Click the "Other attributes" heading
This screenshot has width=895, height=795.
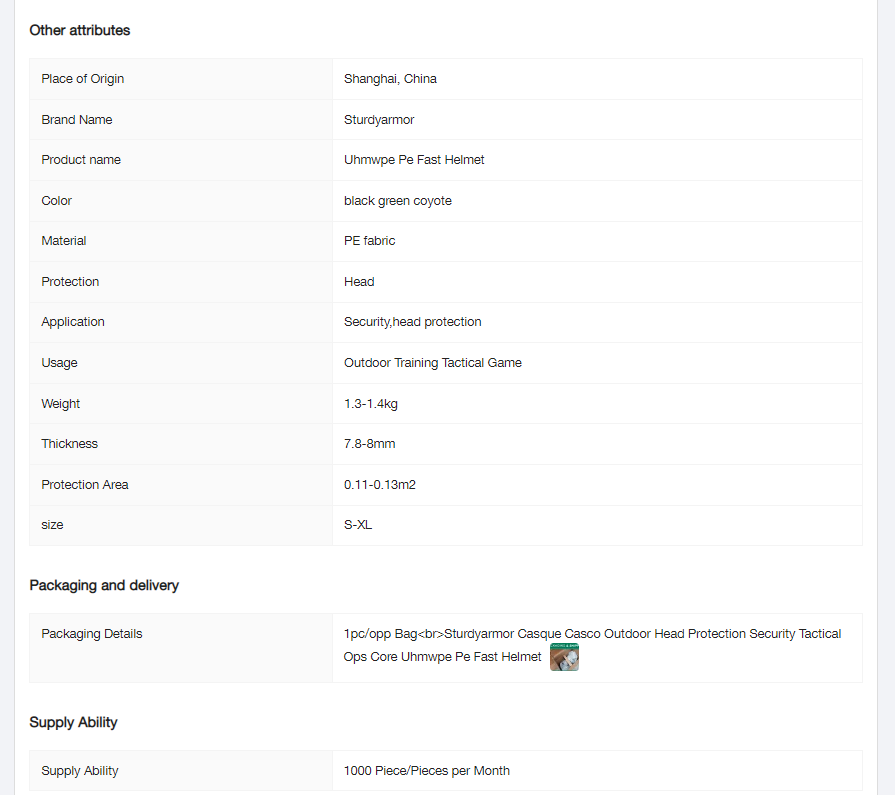[80, 30]
